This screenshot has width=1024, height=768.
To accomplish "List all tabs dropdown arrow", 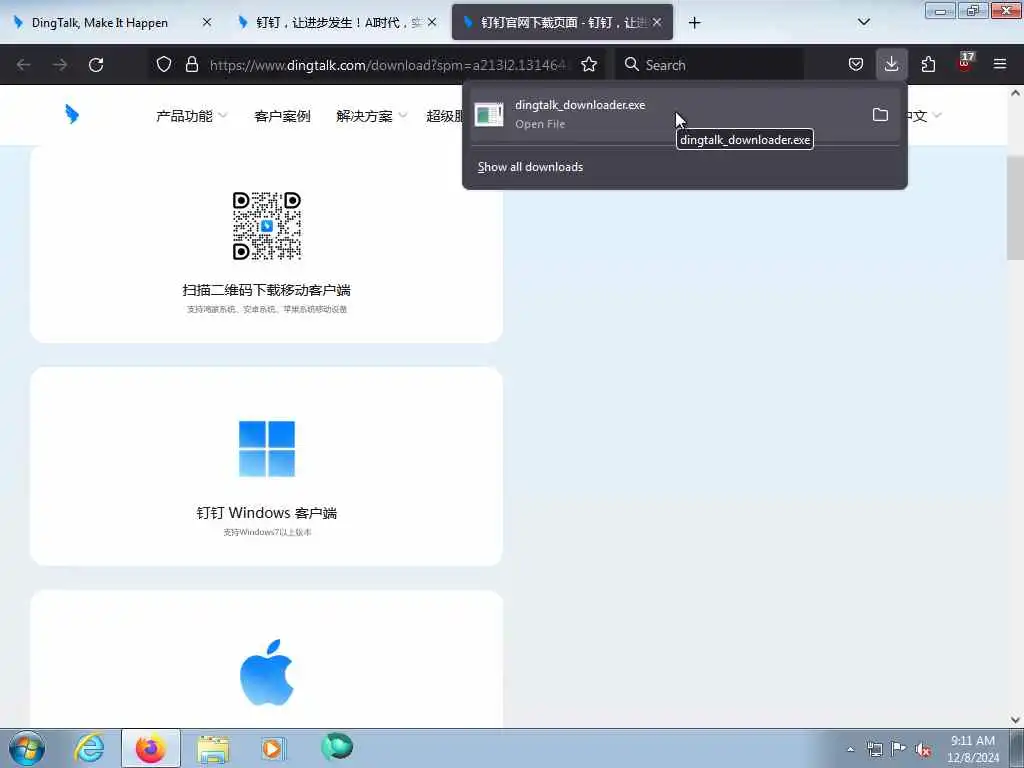I will pyautogui.click(x=863, y=22).
